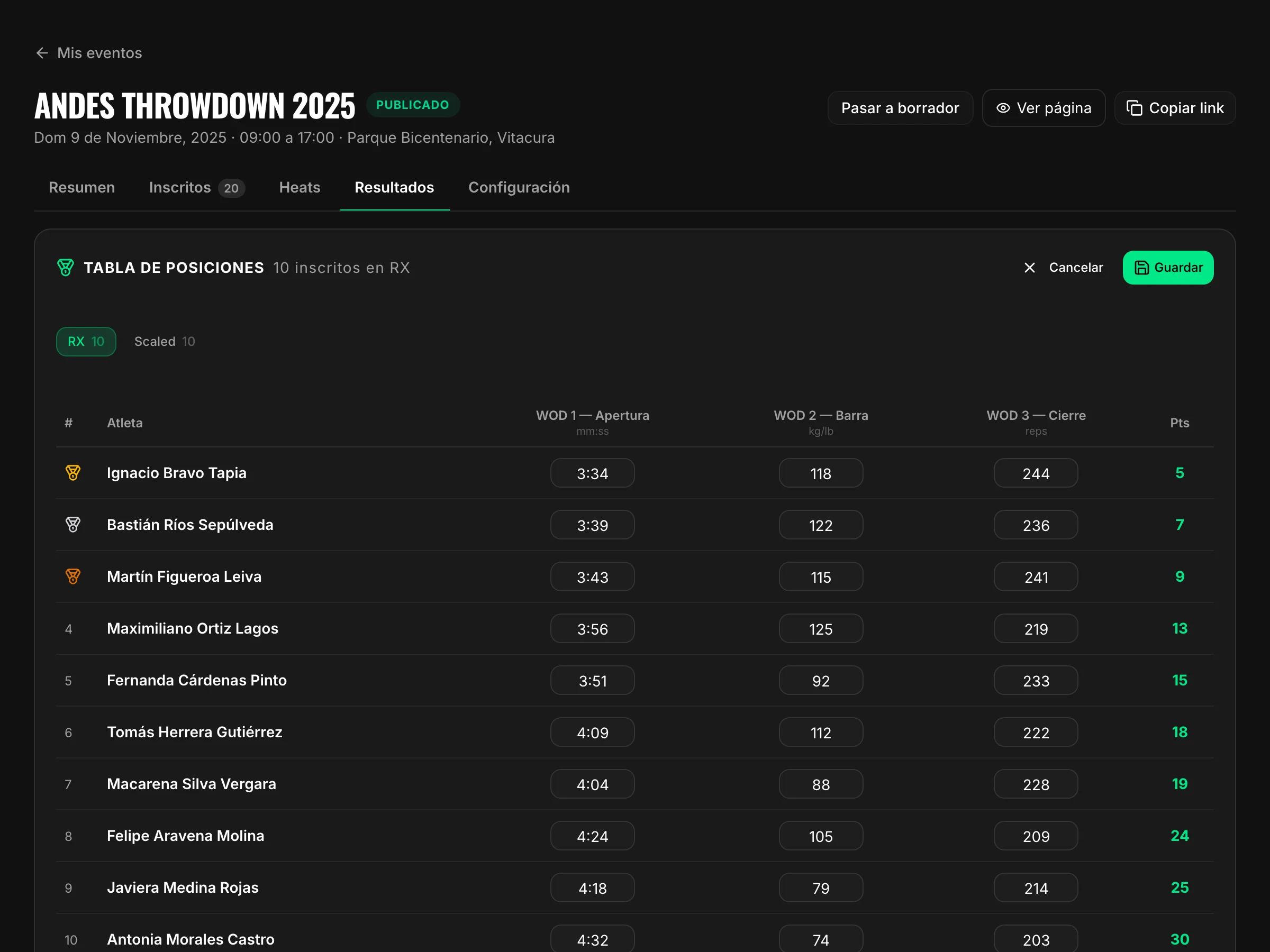The height and width of the screenshot is (952, 1270).
Task: Click the bronze medal for Martín Figueroa Leiva
Action: point(73,576)
